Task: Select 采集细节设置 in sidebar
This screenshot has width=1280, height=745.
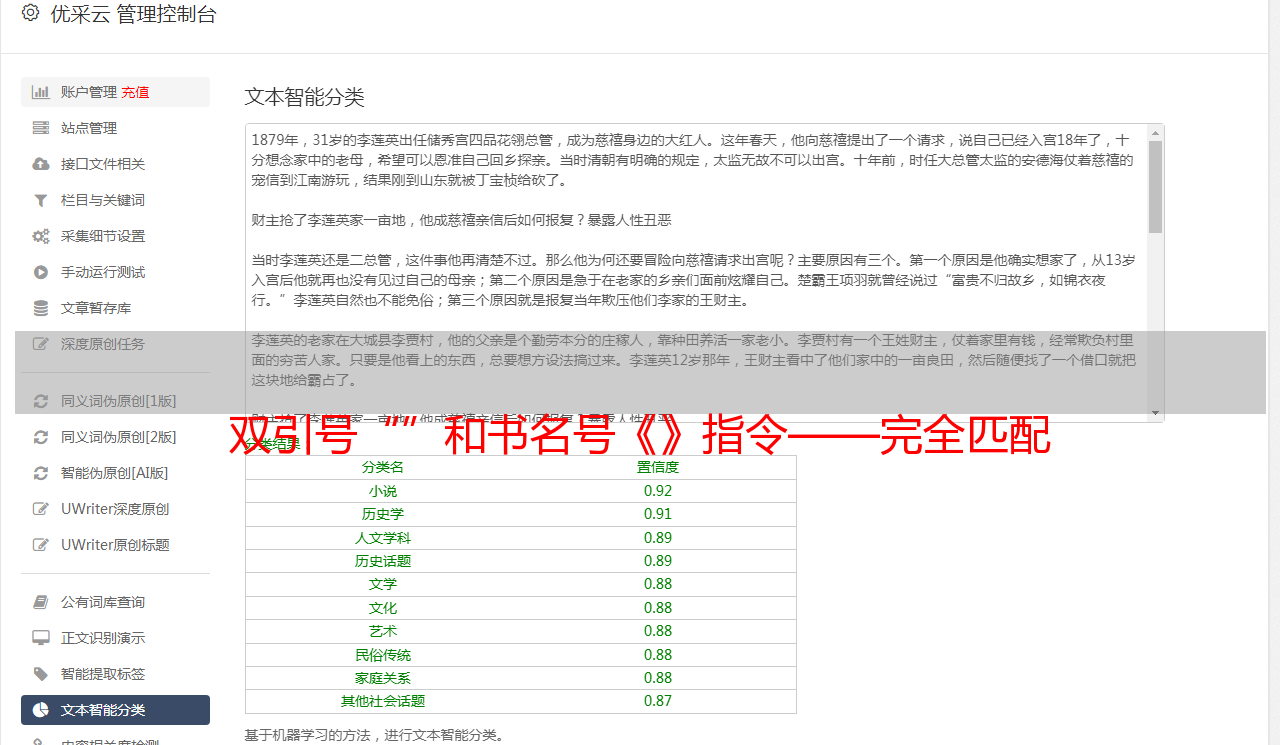Action: click(x=115, y=236)
